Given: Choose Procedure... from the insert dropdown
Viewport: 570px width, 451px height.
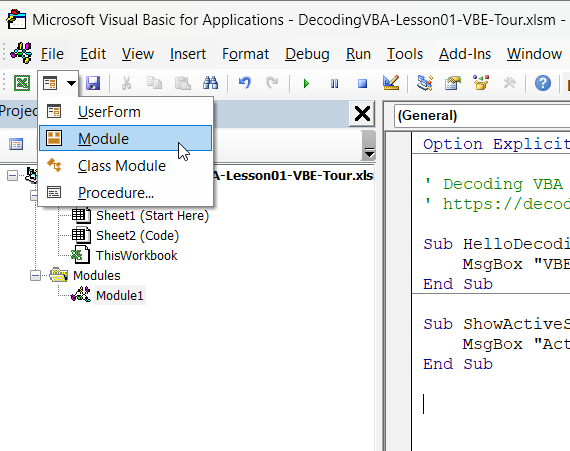Looking at the screenshot, I should coord(125,193).
